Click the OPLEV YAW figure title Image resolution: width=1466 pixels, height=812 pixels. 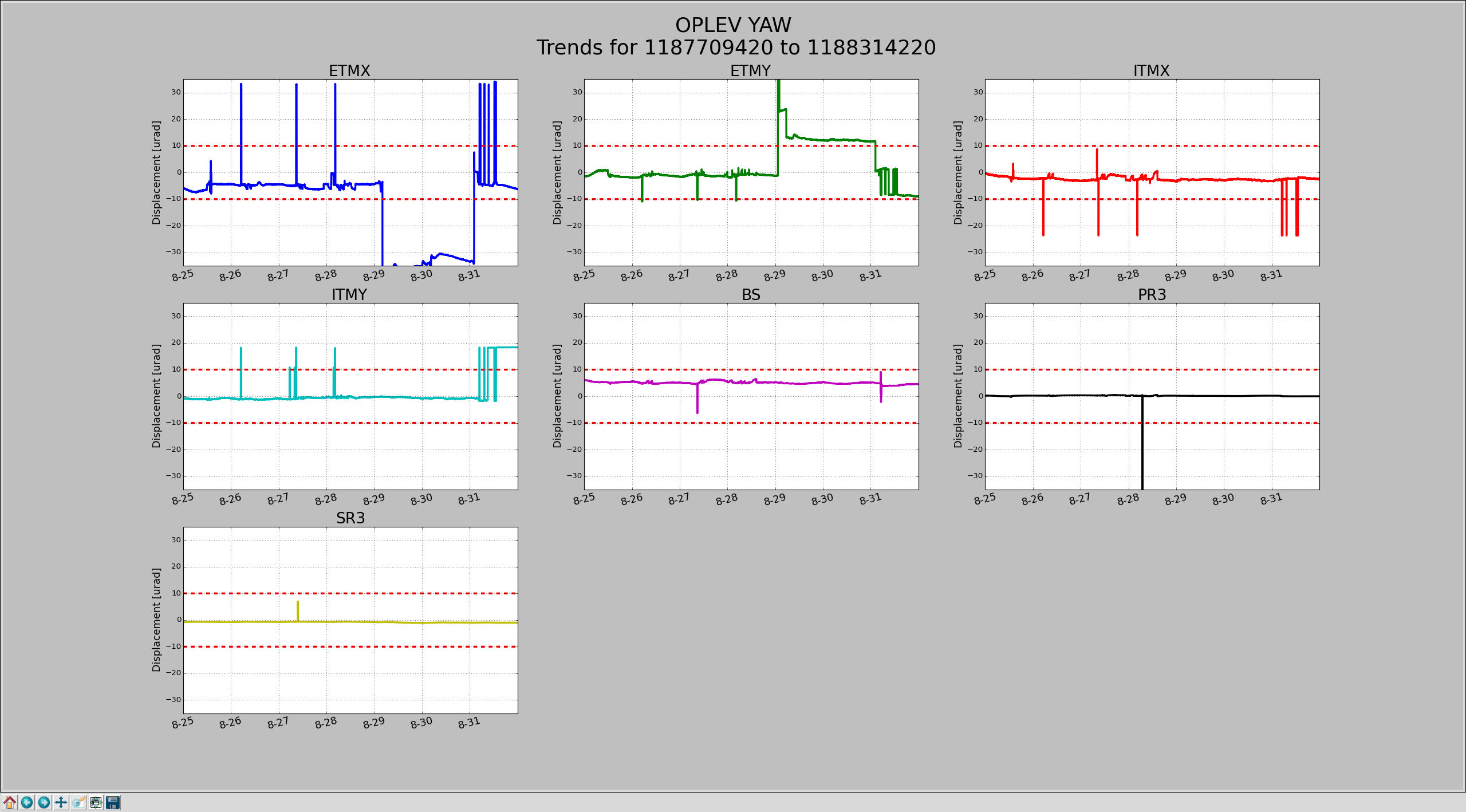coord(733,25)
